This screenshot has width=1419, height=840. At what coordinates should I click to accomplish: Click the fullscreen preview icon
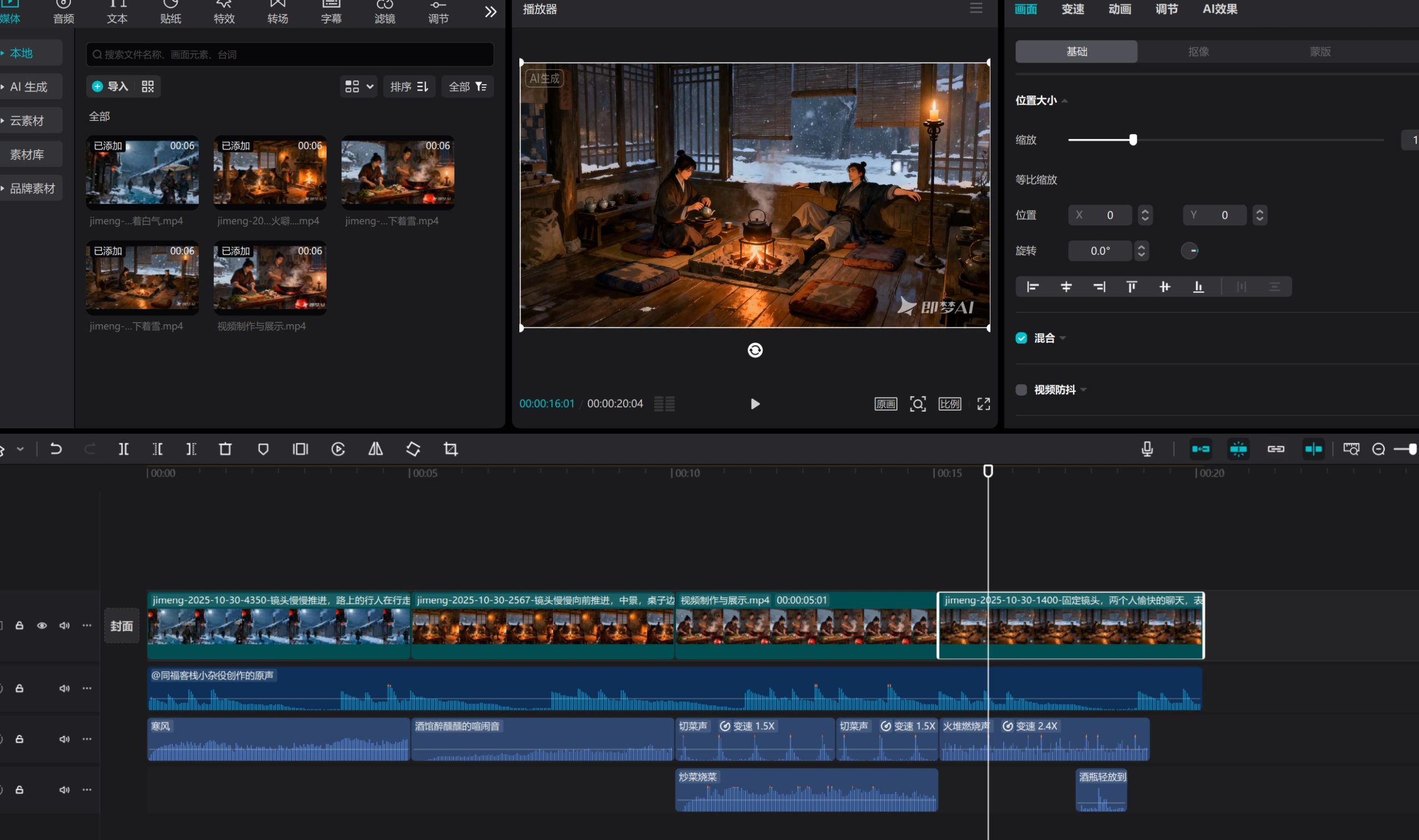(983, 403)
